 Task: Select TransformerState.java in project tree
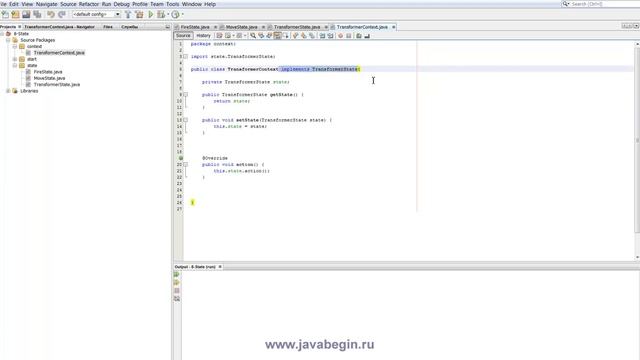57,84
